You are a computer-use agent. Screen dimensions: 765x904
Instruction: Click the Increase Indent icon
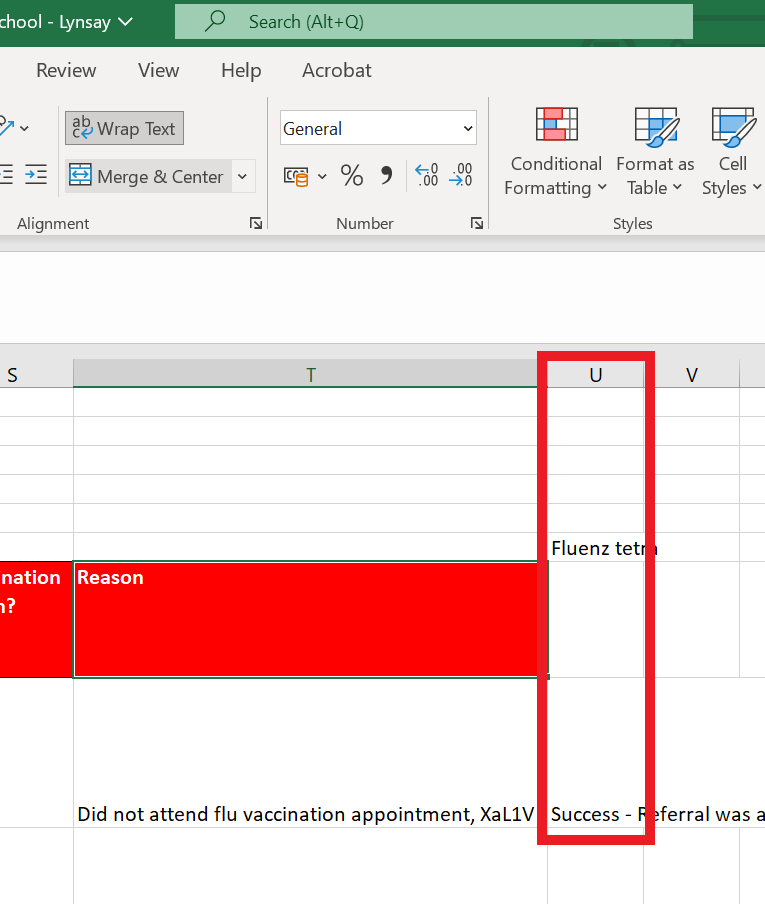click(36, 175)
